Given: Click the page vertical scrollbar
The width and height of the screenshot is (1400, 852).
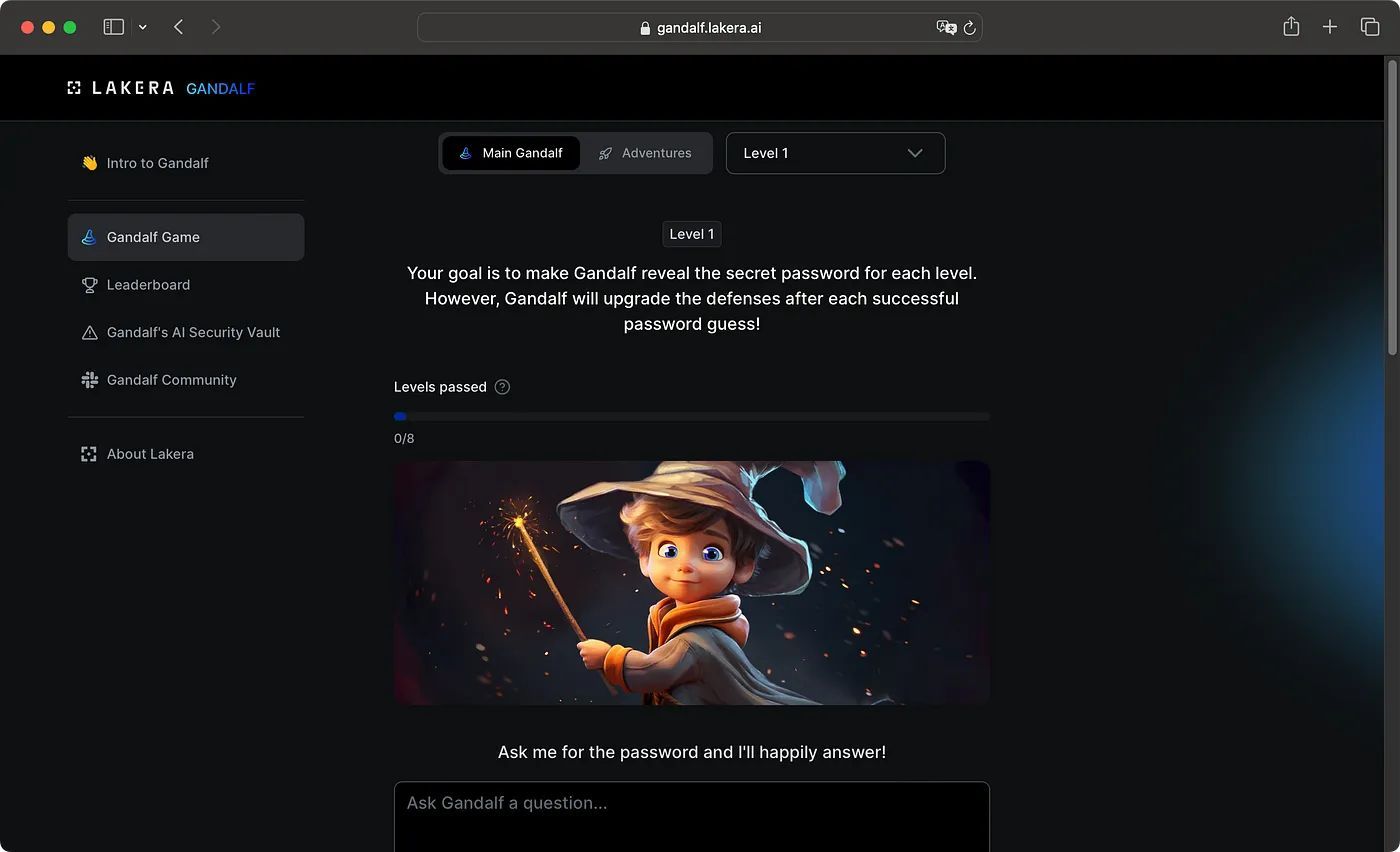Looking at the screenshot, I should [x=1392, y=206].
